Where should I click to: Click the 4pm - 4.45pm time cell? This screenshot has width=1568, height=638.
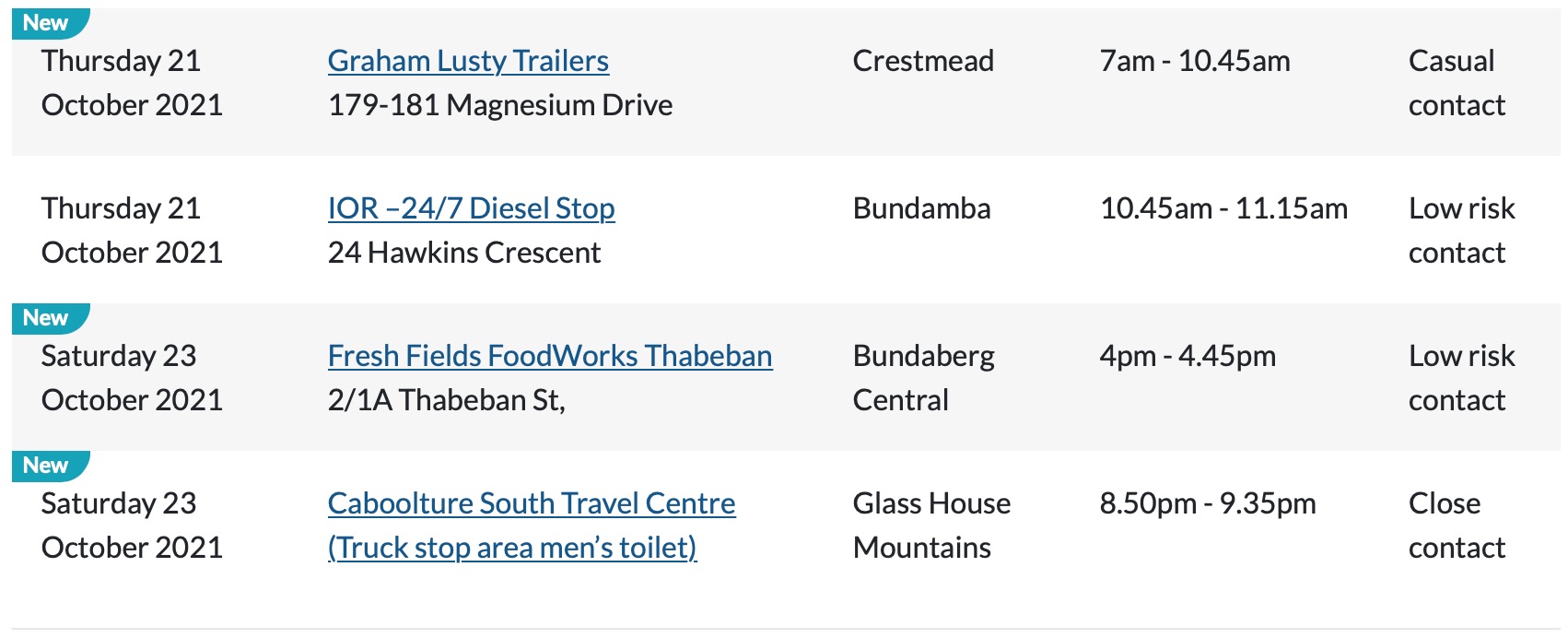pyautogui.click(x=1188, y=356)
